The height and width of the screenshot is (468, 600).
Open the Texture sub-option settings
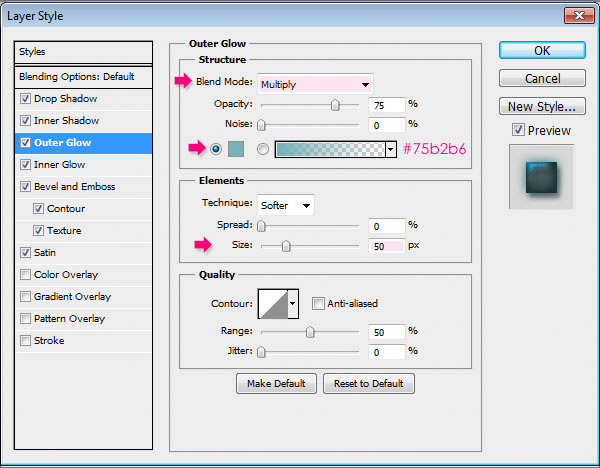pyautogui.click(x=64, y=231)
